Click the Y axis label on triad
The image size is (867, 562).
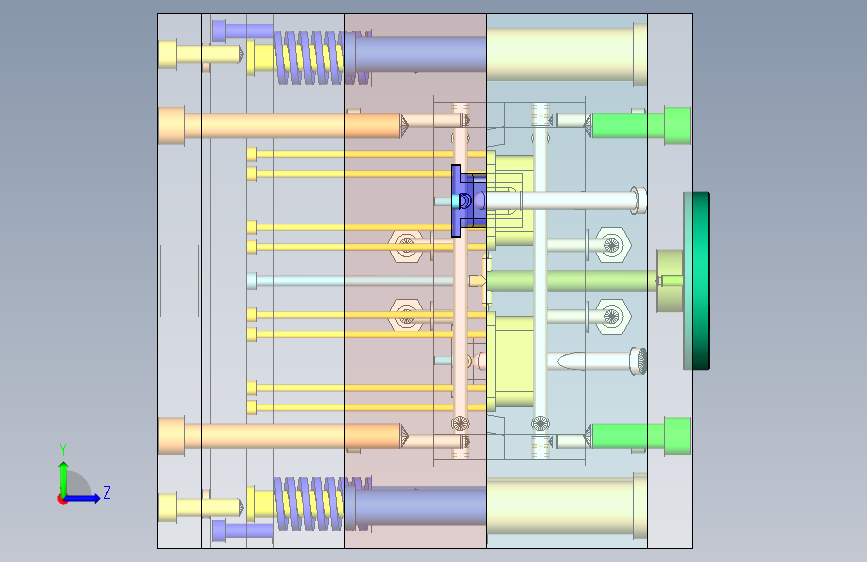coord(63,450)
